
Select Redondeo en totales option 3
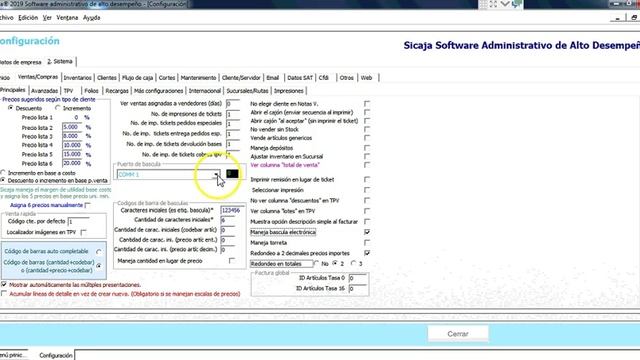coord(353,264)
